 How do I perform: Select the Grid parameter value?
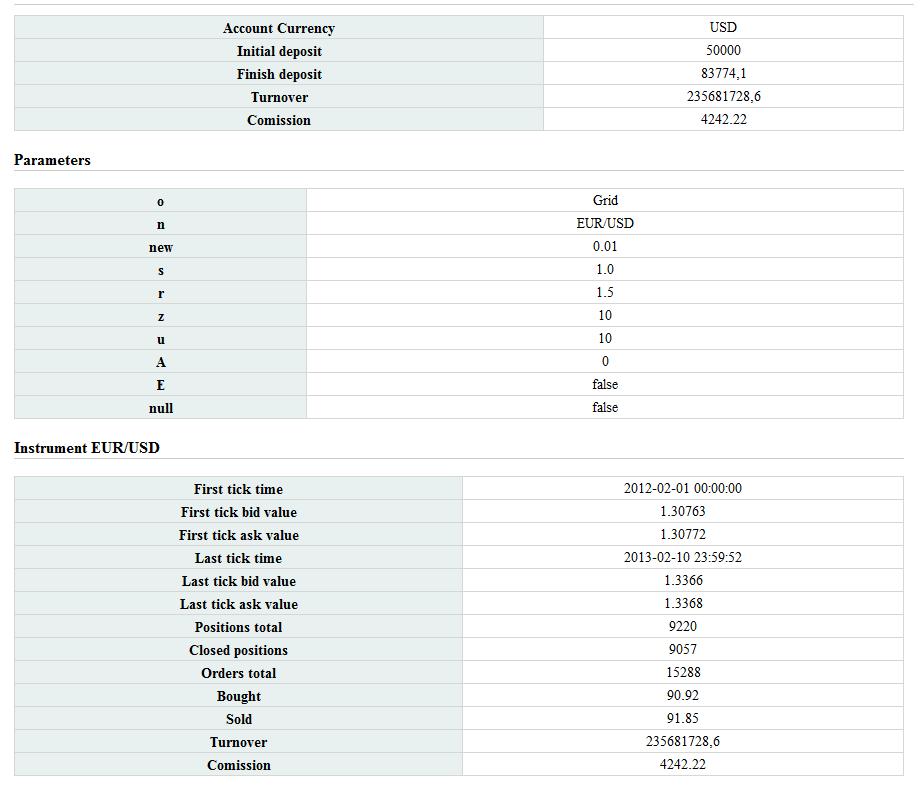pos(605,201)
